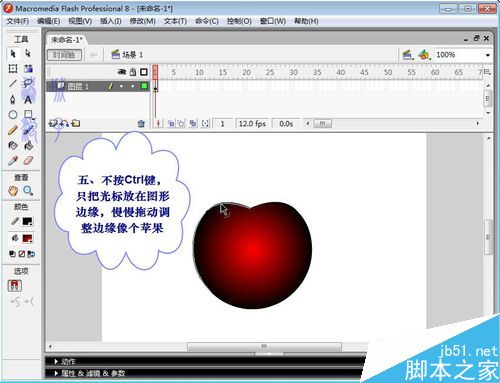Click the stage horizontal scrollbar thumb

[x=264, y=347]
